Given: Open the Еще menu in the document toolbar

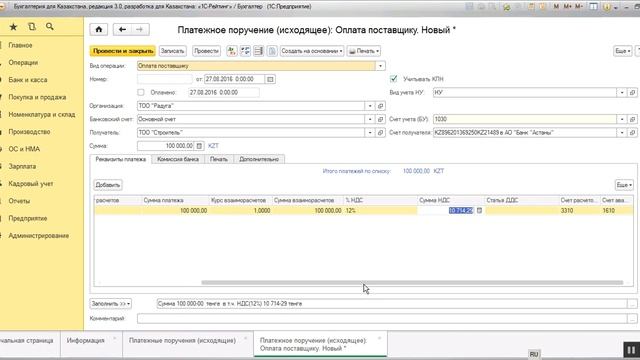Looking at the screenshot, I should point(623,51).
